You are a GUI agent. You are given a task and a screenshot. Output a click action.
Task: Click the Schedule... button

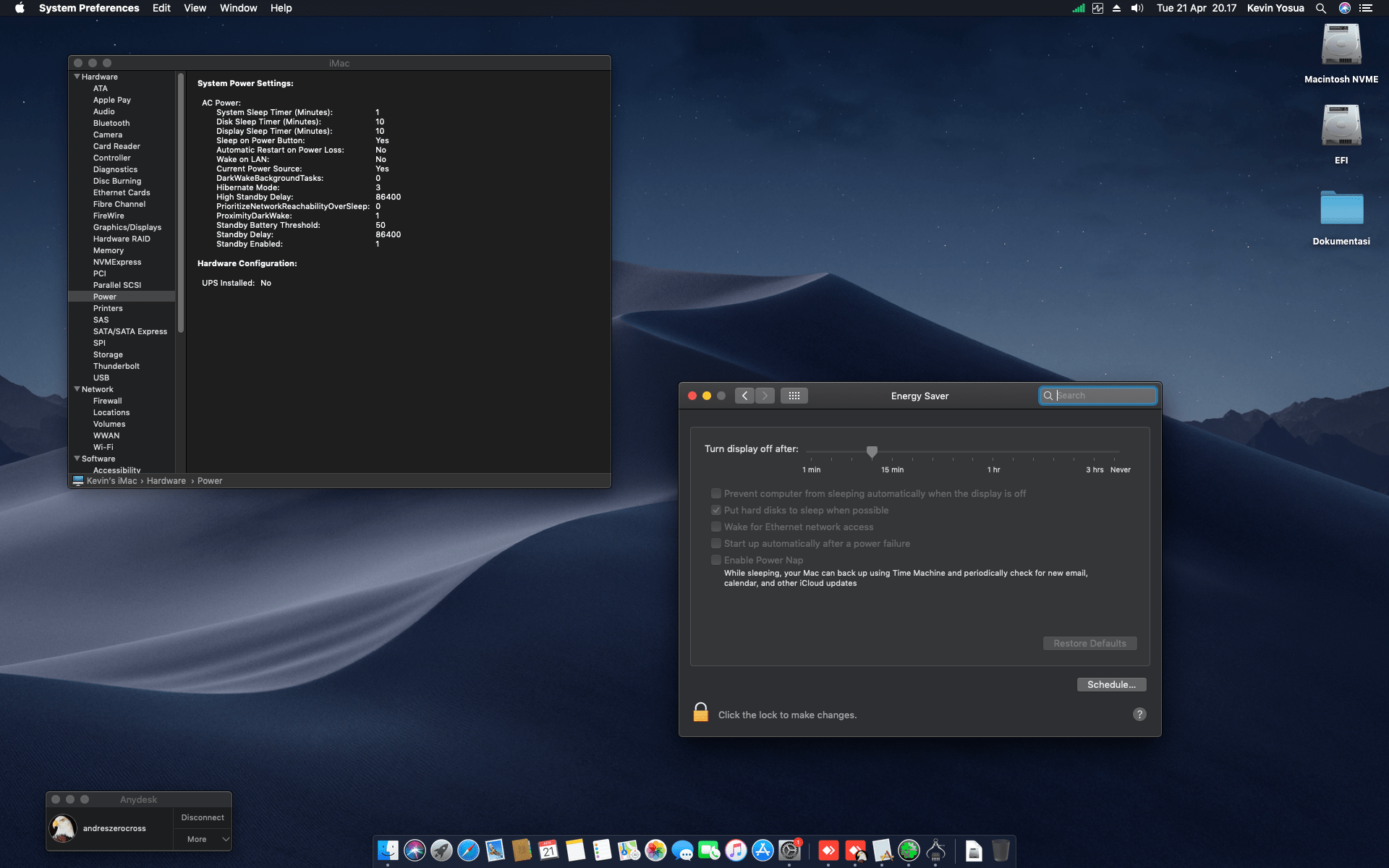[1111, 684]
